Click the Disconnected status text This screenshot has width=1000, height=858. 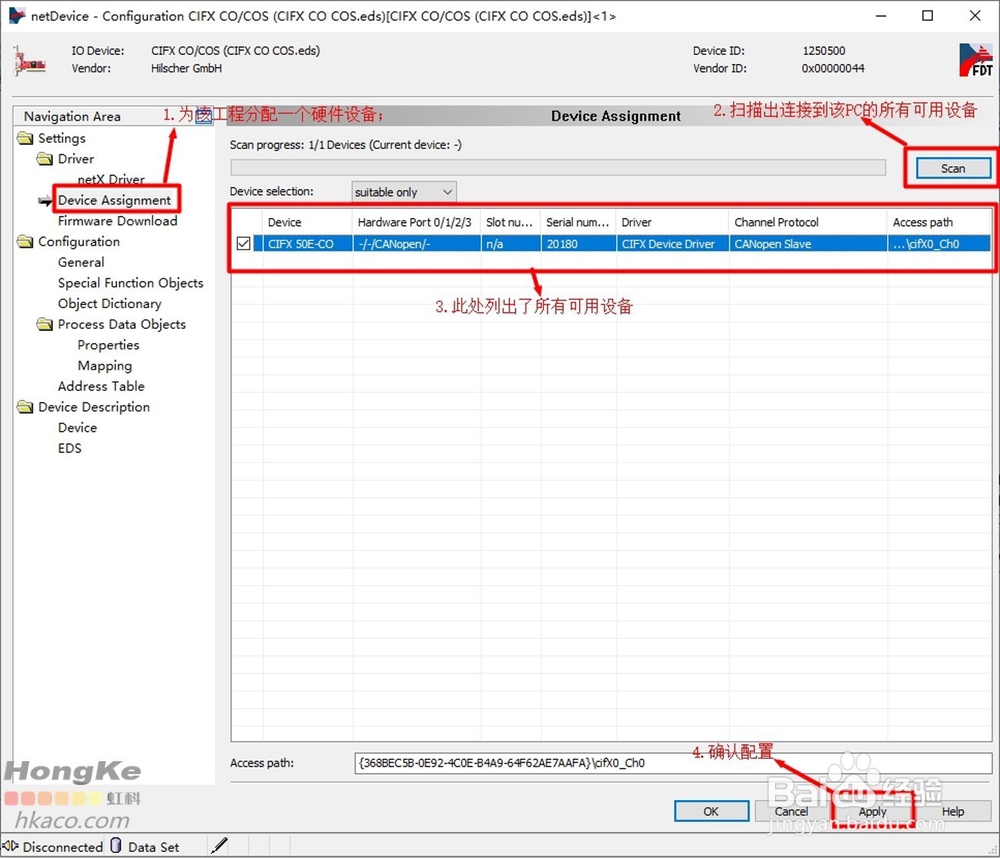pyautogui.click(x=62, y=847)
